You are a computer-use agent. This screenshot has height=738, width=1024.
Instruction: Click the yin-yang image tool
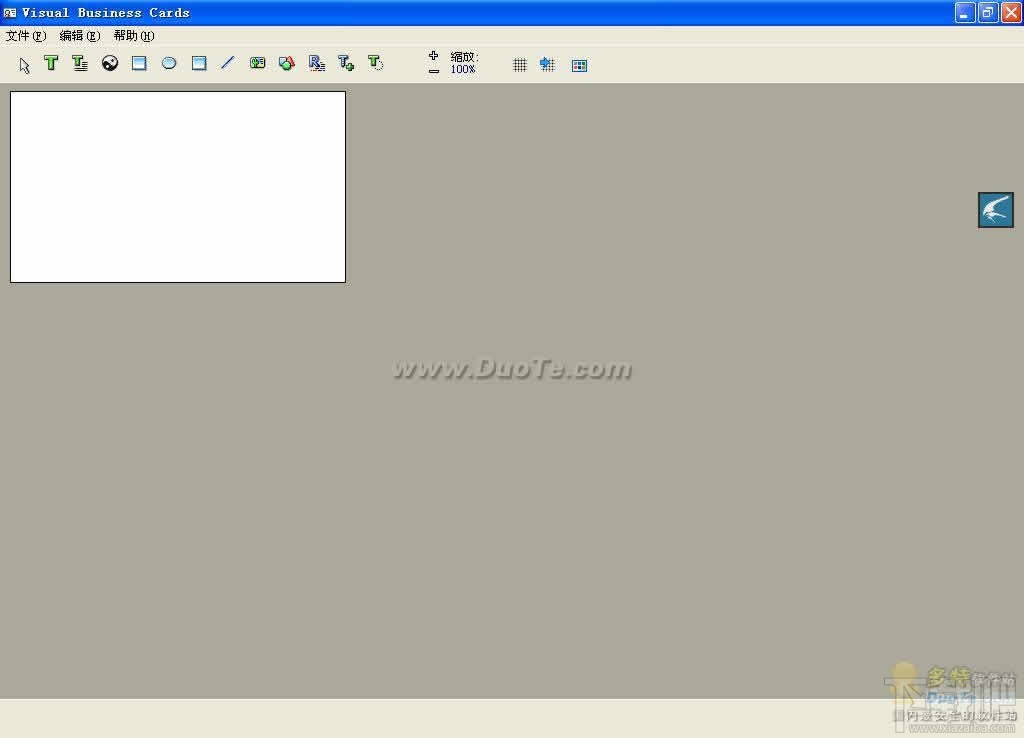coord(110,63)
